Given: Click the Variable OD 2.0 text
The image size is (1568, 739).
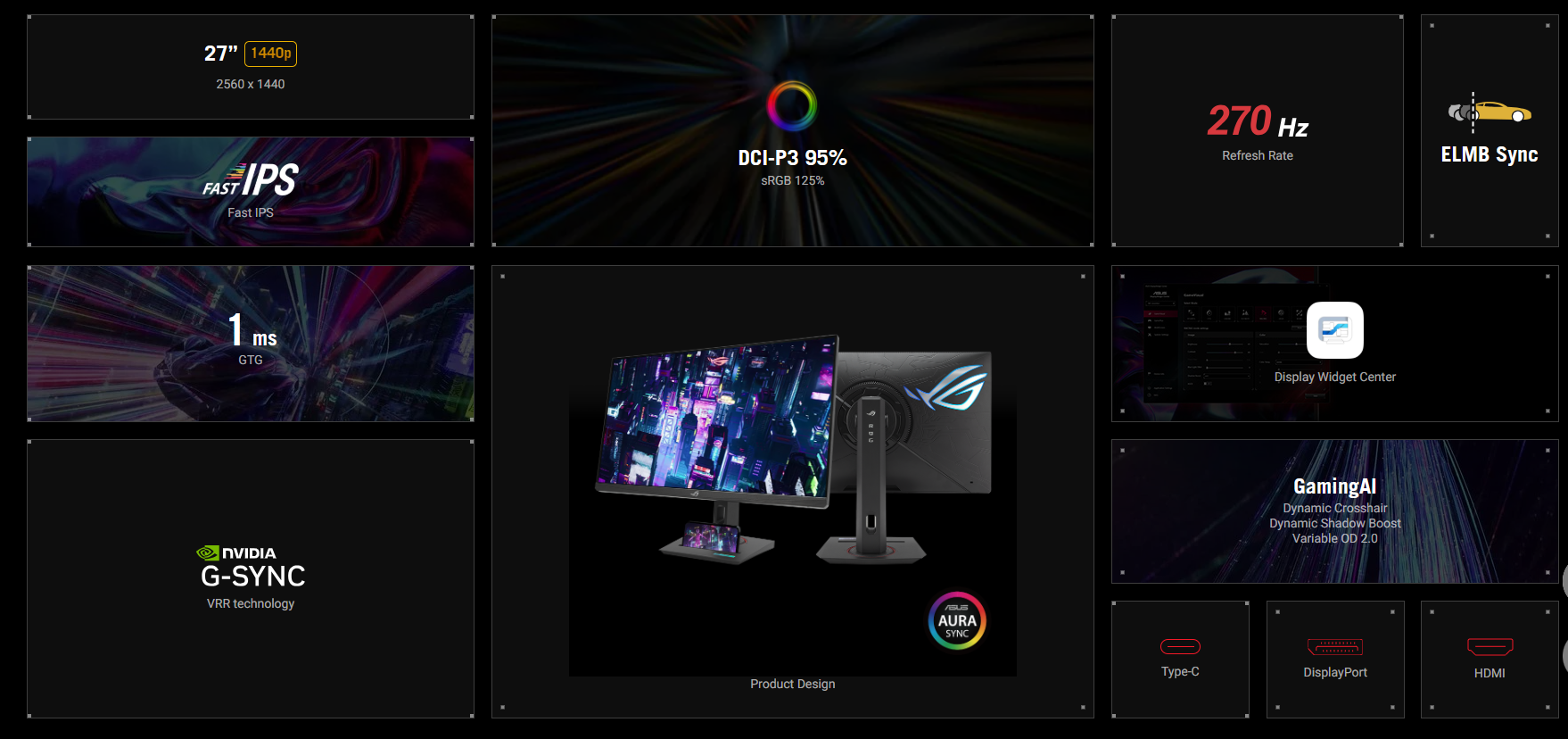Looking at the screenshot, I should (1335, 538).
